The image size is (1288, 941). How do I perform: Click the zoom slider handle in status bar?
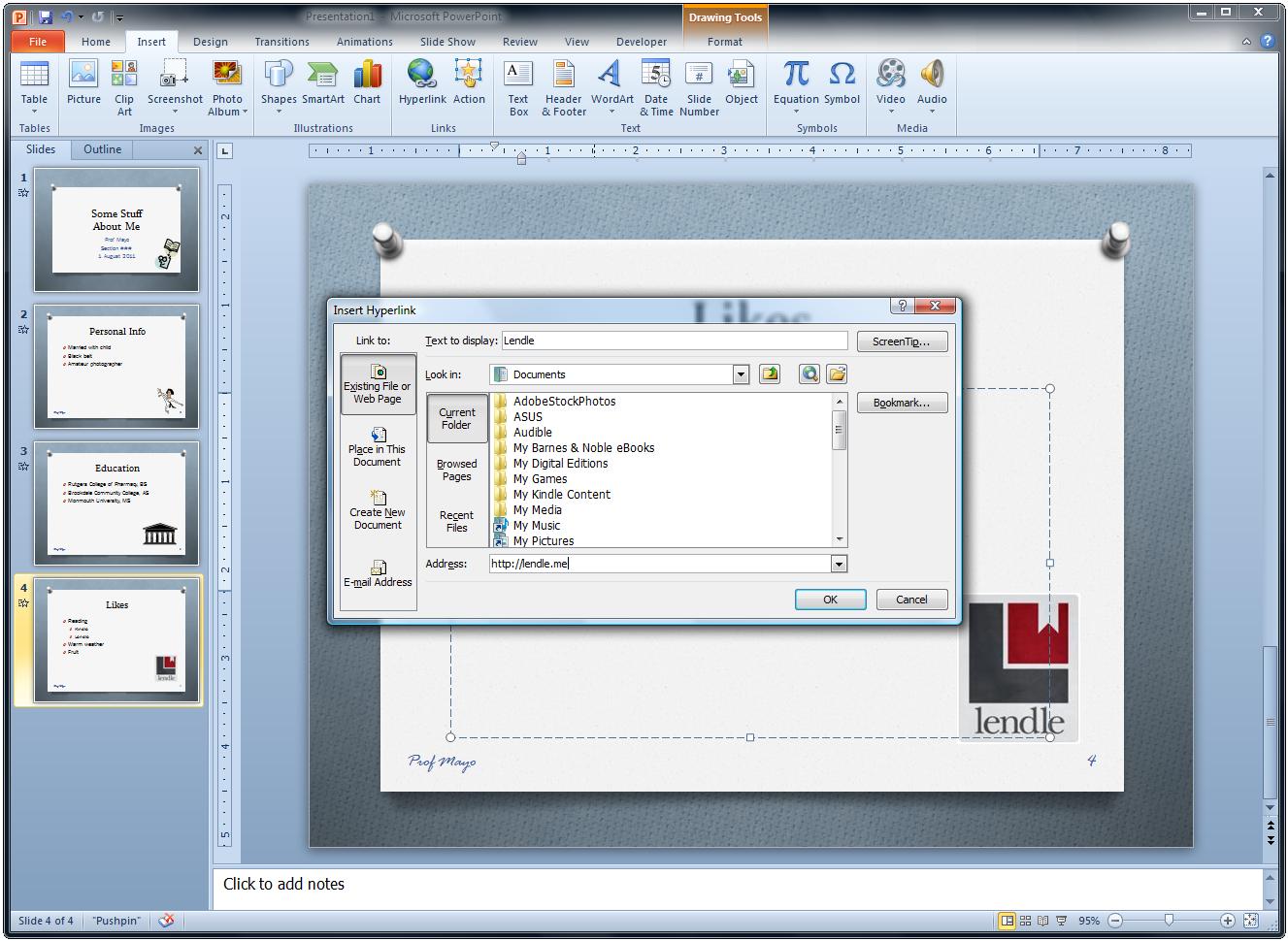1169,920
